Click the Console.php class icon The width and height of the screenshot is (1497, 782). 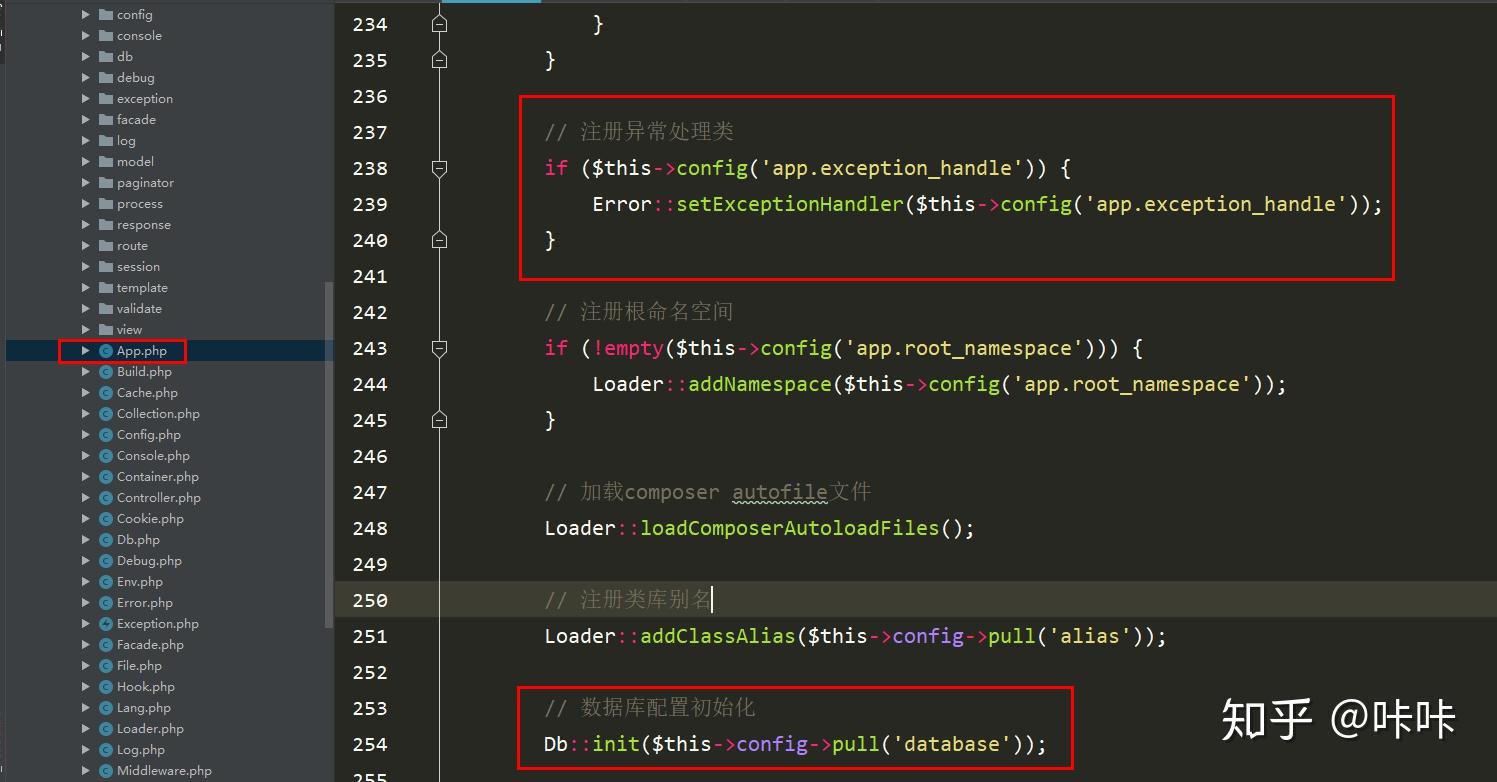(107, 455)
